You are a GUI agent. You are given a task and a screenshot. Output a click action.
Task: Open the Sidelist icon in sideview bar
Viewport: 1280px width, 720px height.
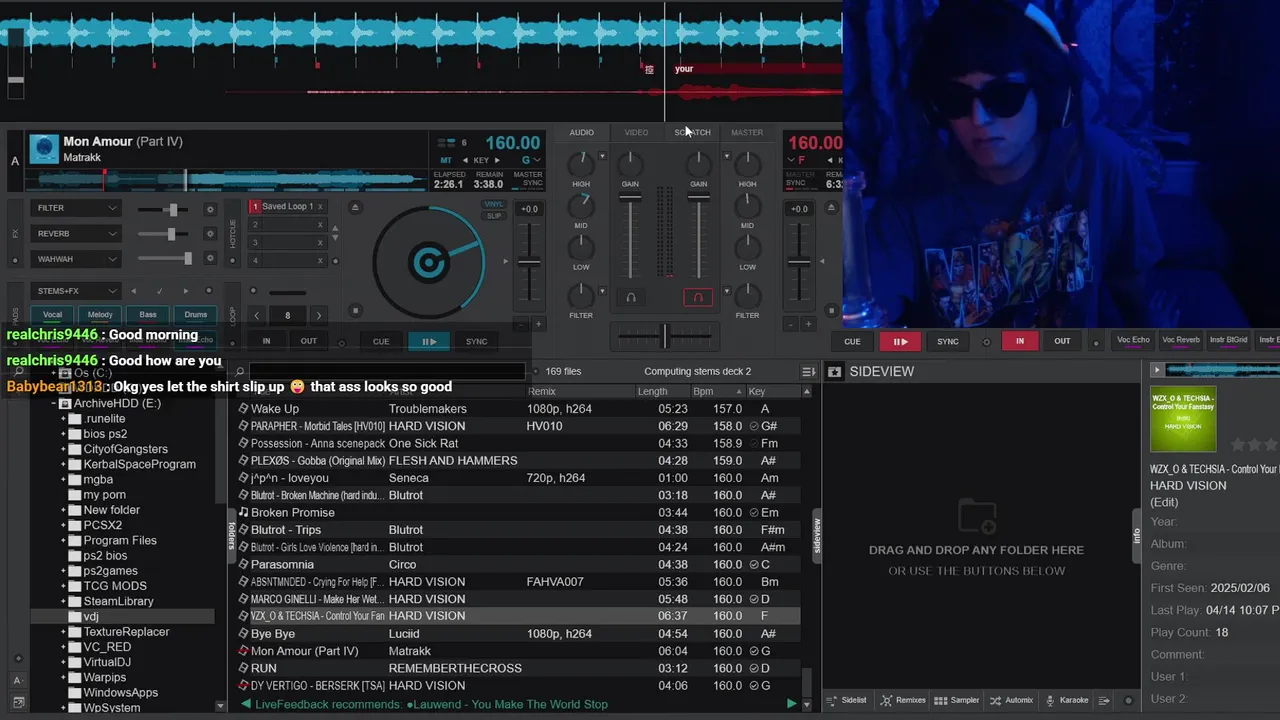[848, 700]
